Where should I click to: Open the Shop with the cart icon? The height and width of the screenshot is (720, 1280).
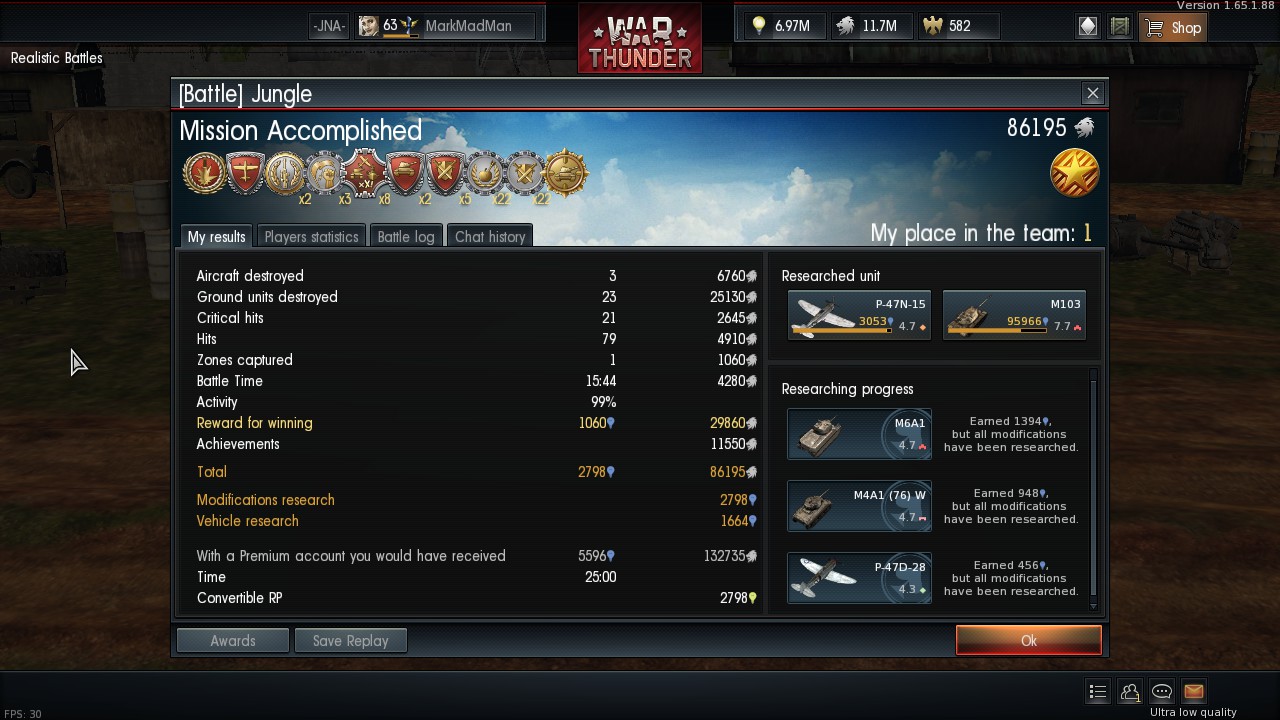[1172, 27]
